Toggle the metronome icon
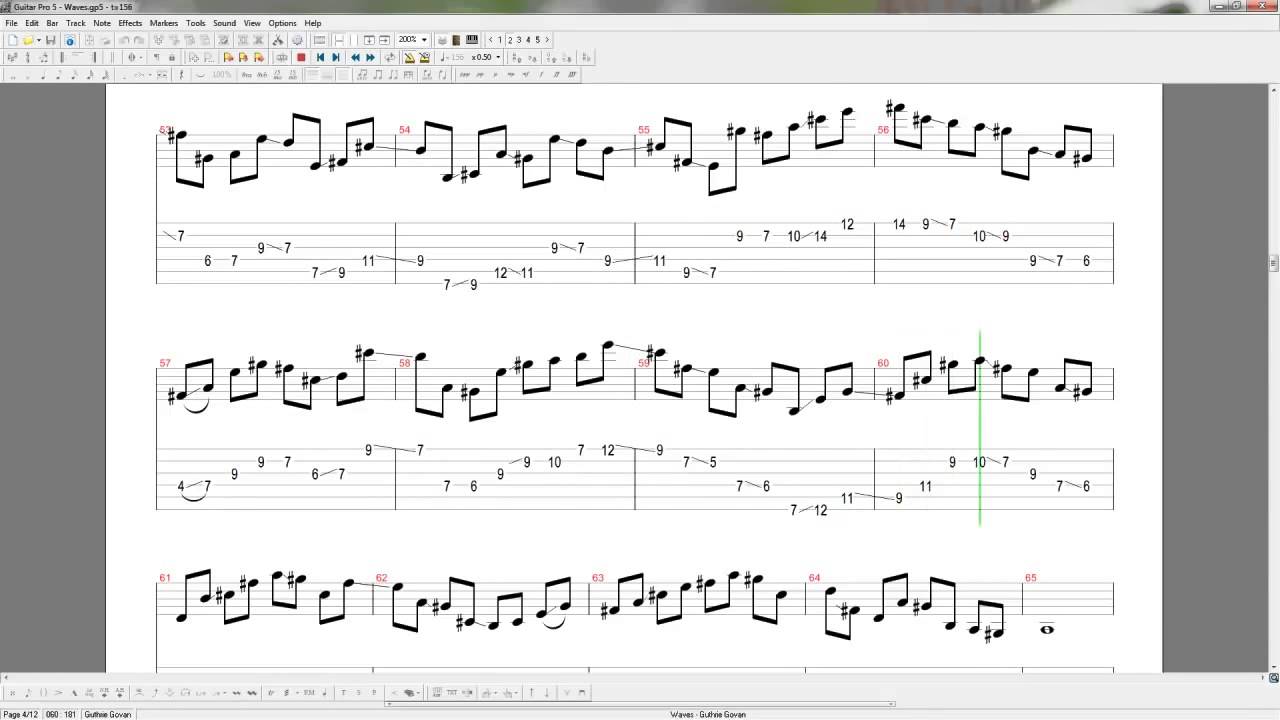 coord(408,57)
